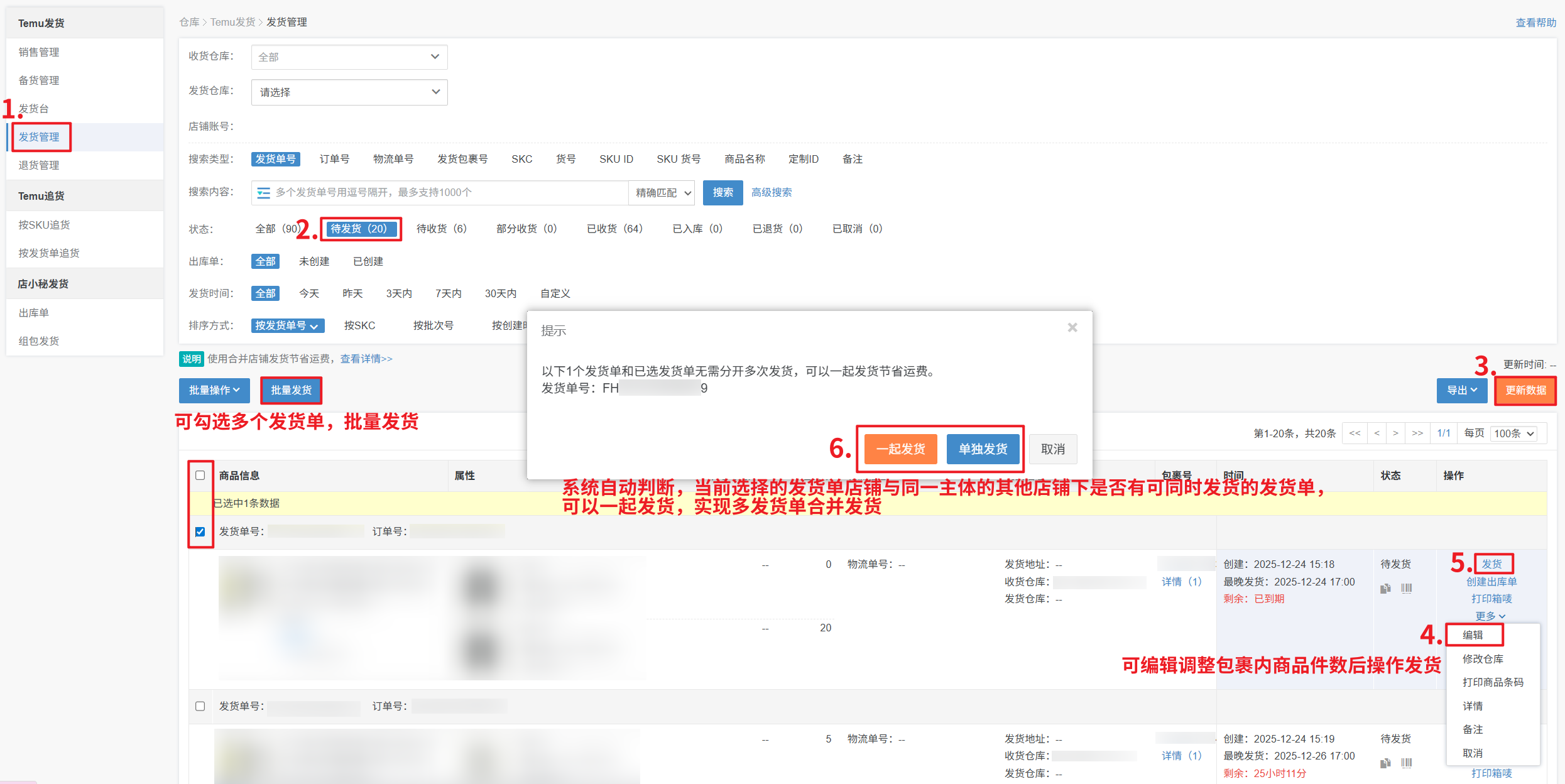Image resolution: width=1565 pixels, height=784 pixels.
Task: Check the second shipping order checkbox
Action: (200, 706)
